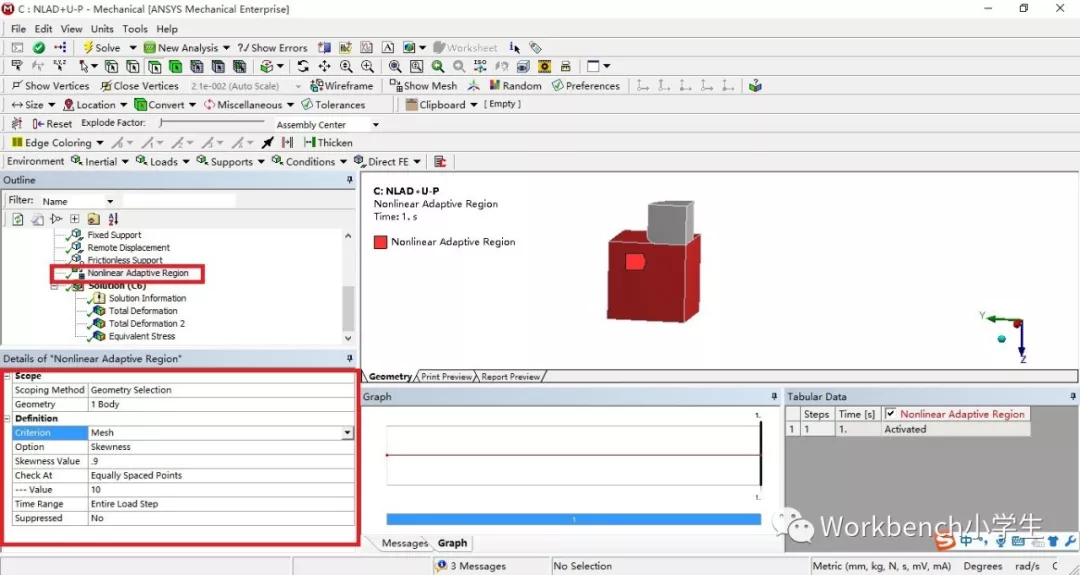Open the Edit menu

click(43, 29)
